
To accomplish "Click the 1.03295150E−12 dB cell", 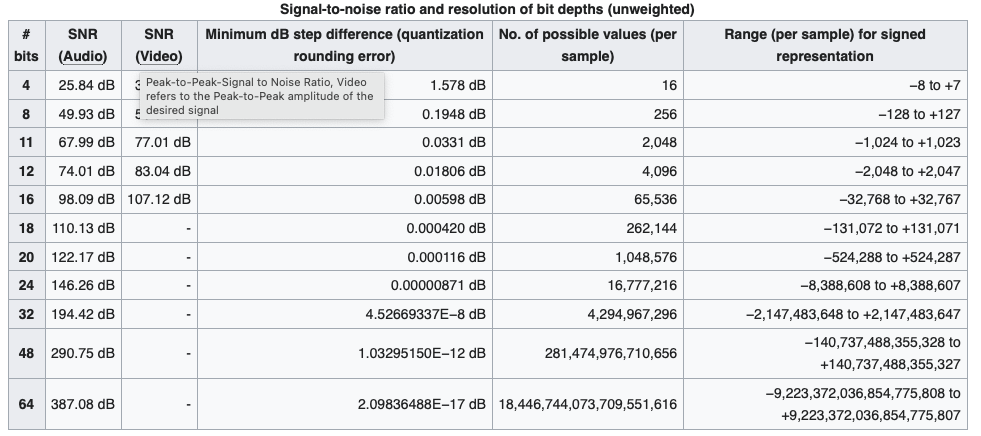I will pyautogui.click(x=421, y=353).
